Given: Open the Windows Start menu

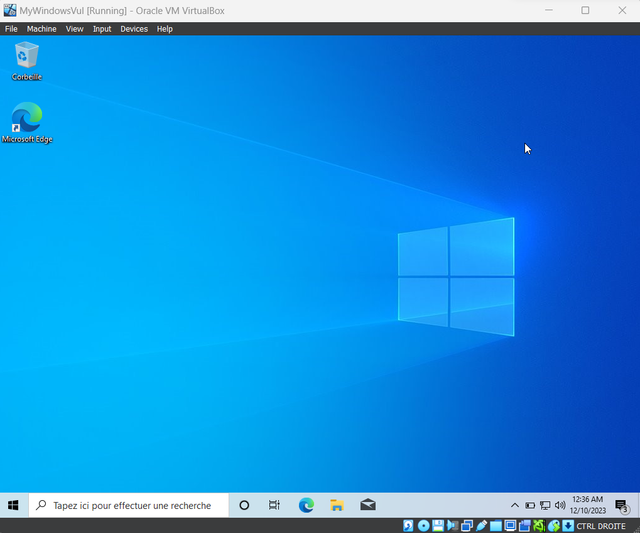Looking at the screenshot, I should pyautogui.click(x=13, y=505).
